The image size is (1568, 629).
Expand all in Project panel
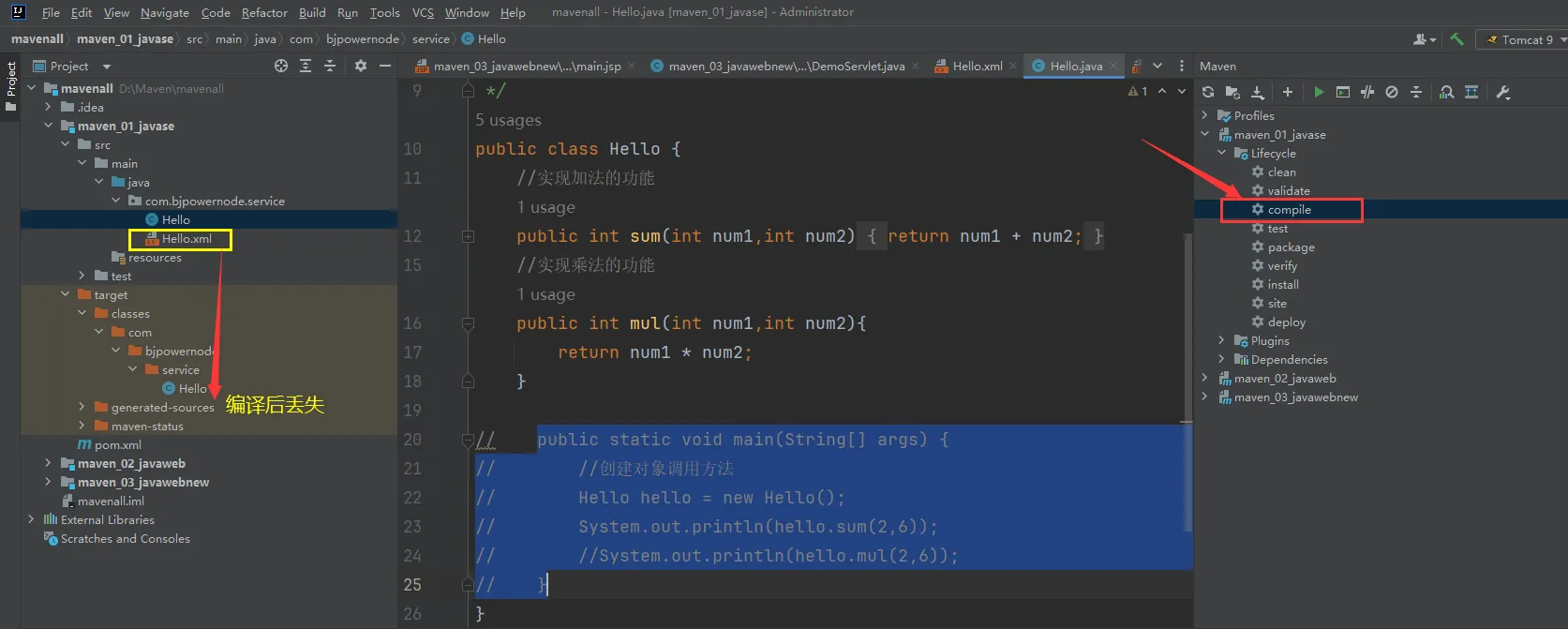tap(306, 66)
